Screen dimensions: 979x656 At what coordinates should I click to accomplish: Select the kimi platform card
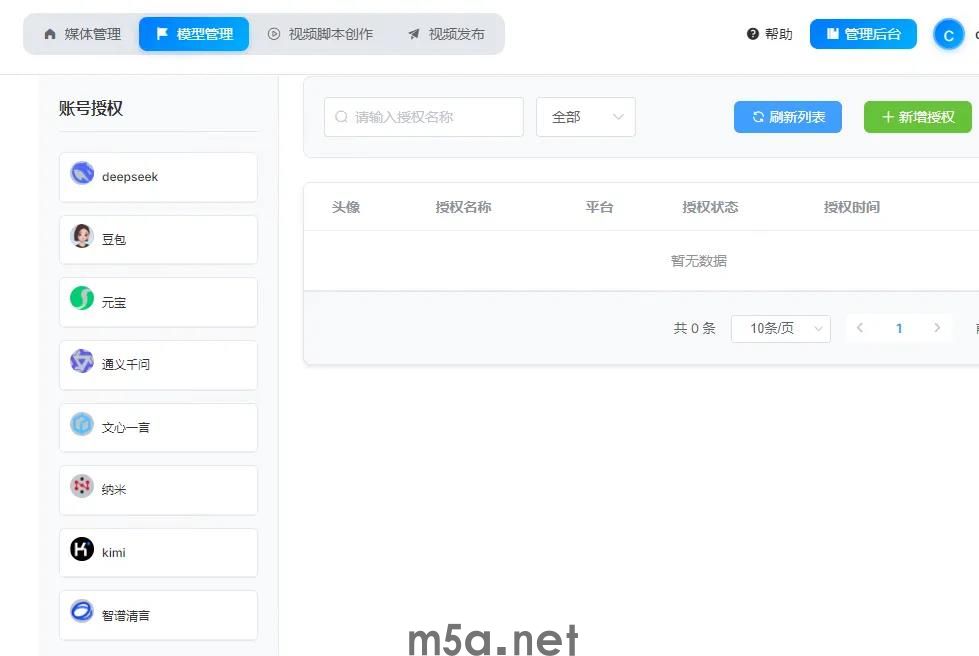pos(159,553)
